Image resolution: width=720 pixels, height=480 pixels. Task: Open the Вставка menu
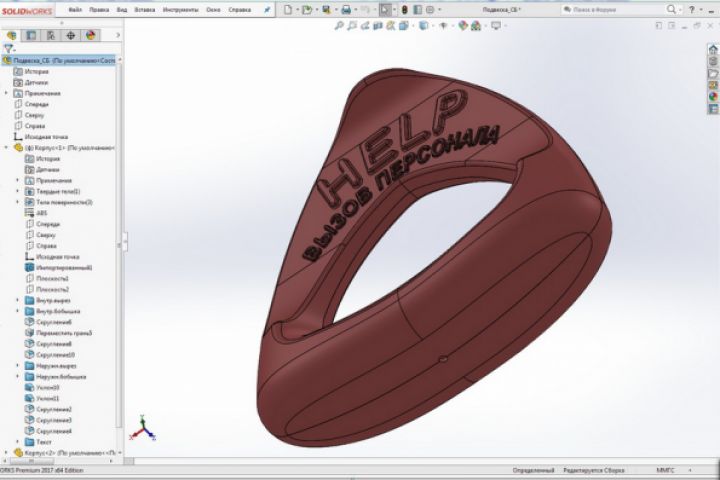[145, 9]
